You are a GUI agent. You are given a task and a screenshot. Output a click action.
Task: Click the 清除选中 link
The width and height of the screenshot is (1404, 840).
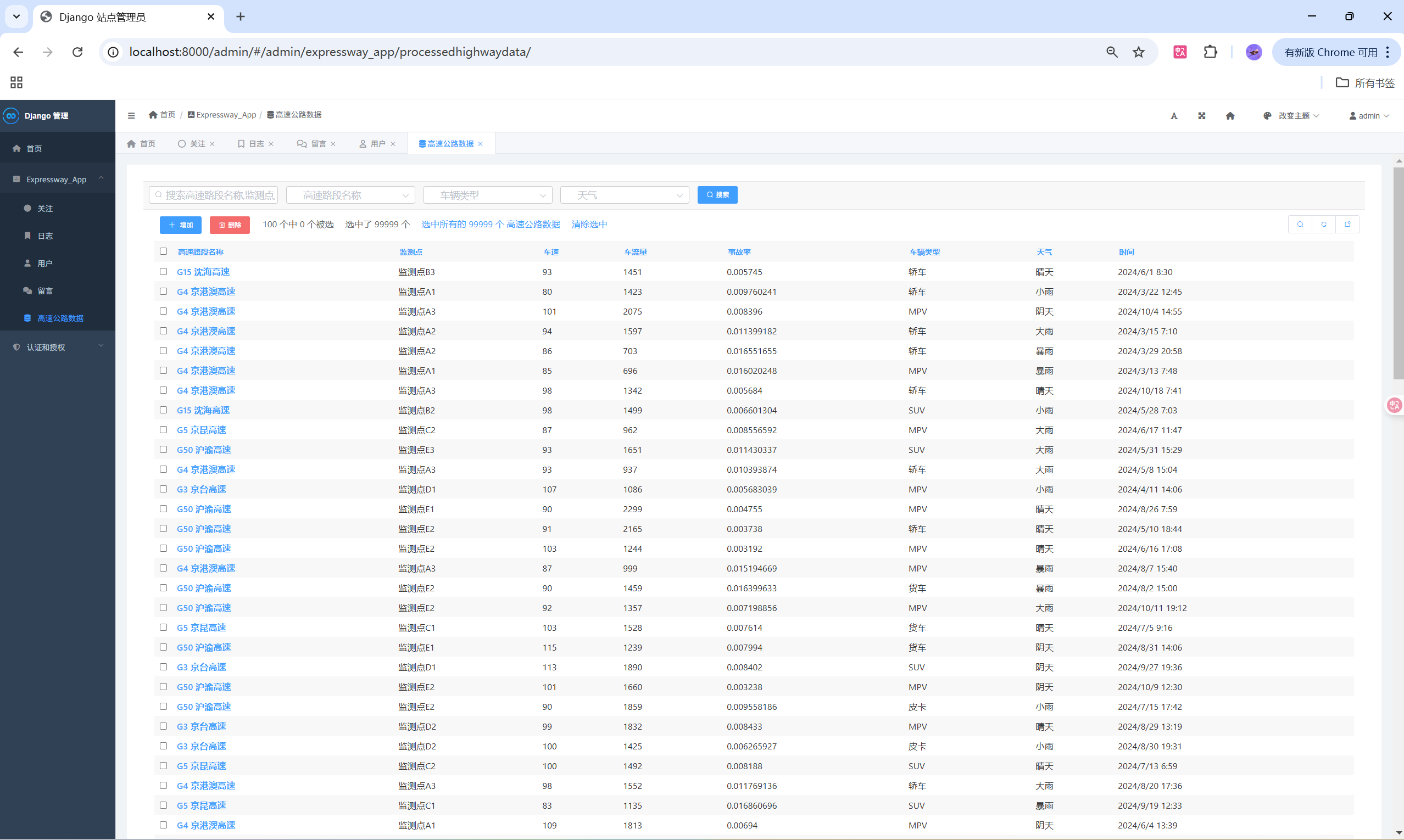coord(589,224)
